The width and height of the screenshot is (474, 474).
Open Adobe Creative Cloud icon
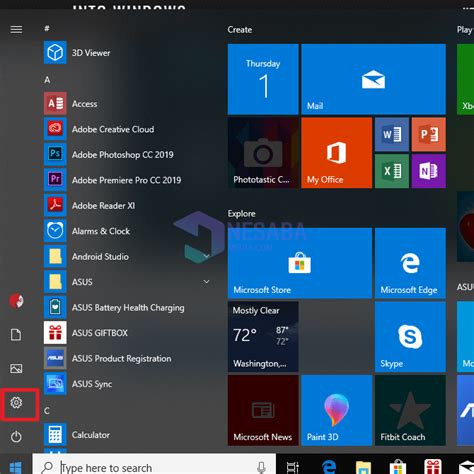(55, 129)
